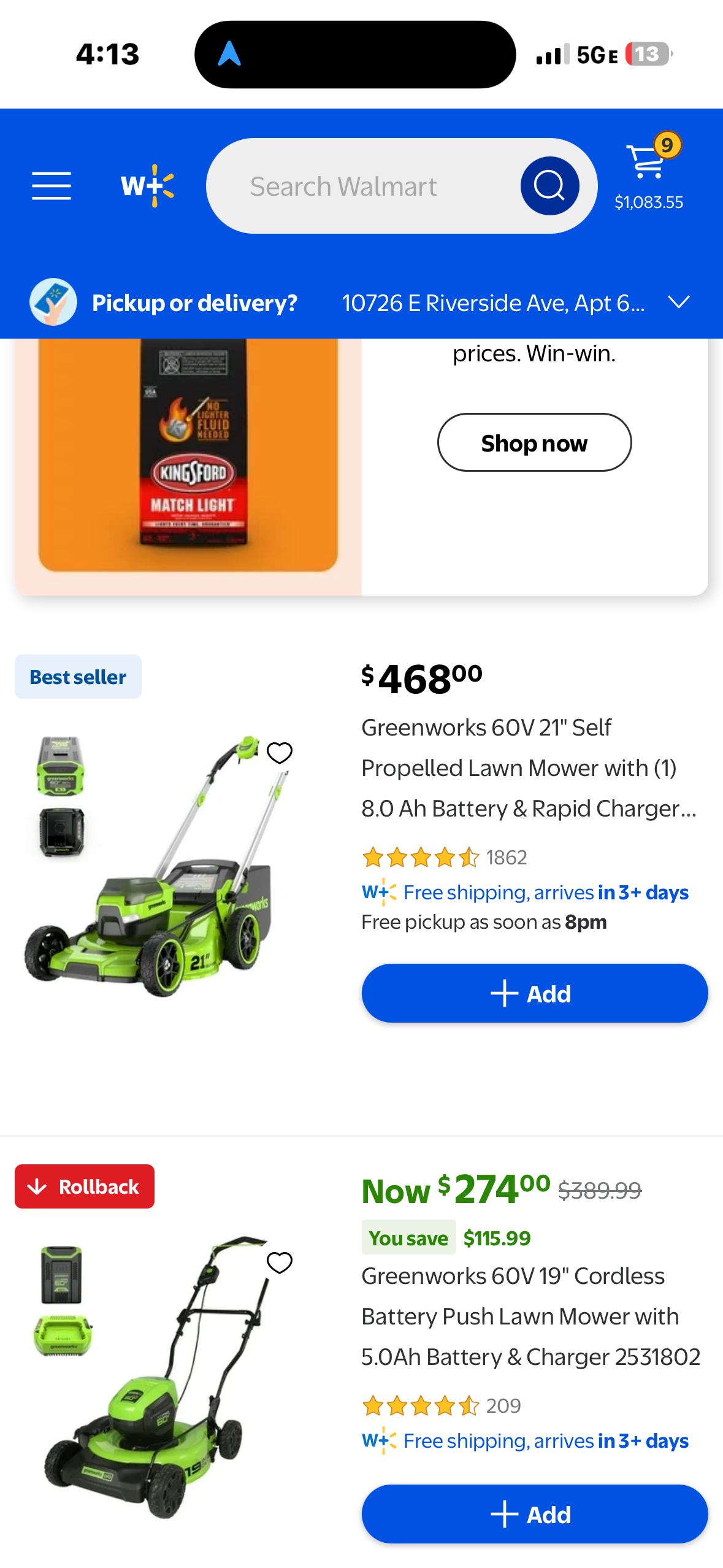Open the hamburger menu
The height and width of the screenshot is (1568, 723).
[x=52, y=186]
